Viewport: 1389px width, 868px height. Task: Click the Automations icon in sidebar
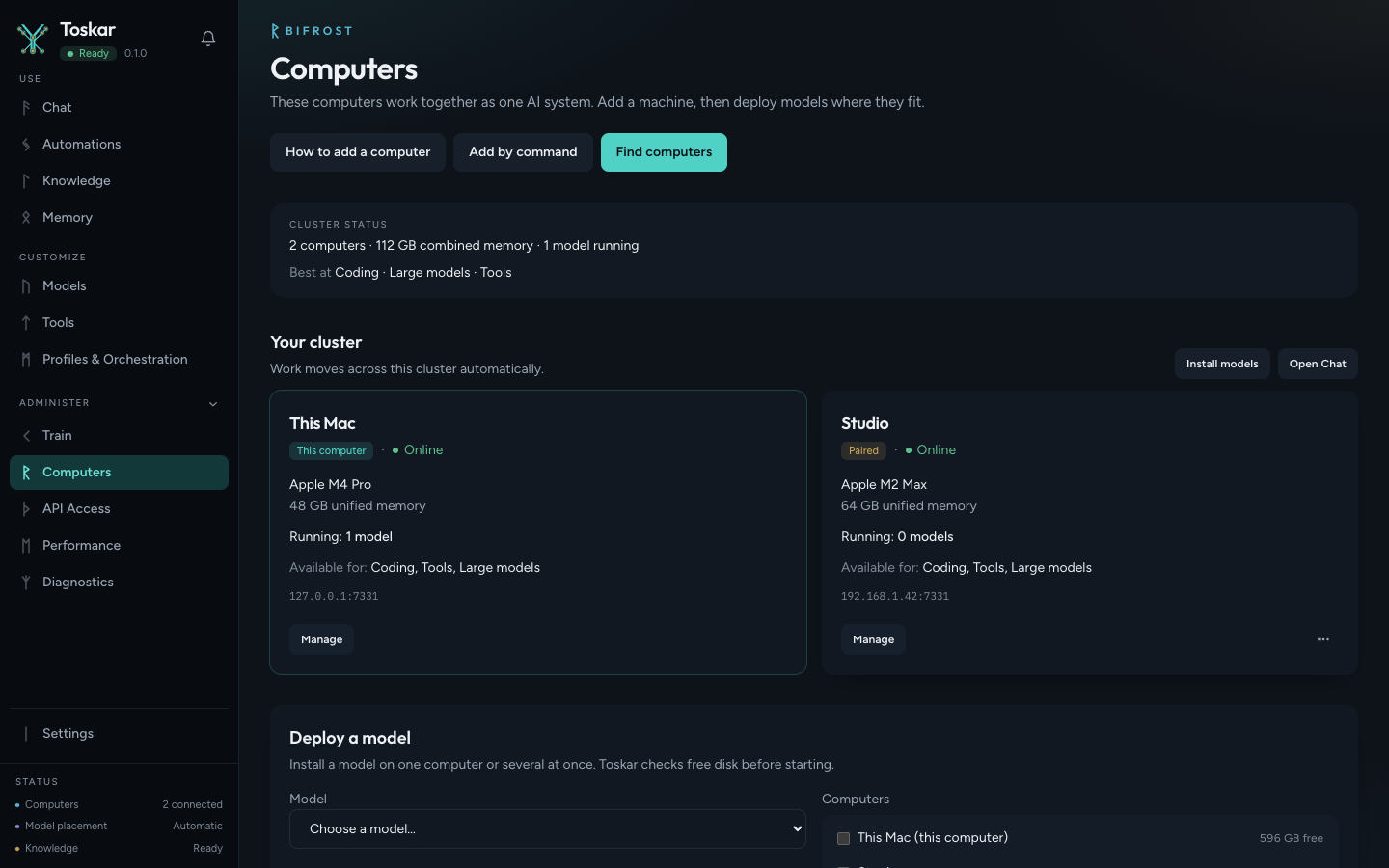tap(26, 145)
